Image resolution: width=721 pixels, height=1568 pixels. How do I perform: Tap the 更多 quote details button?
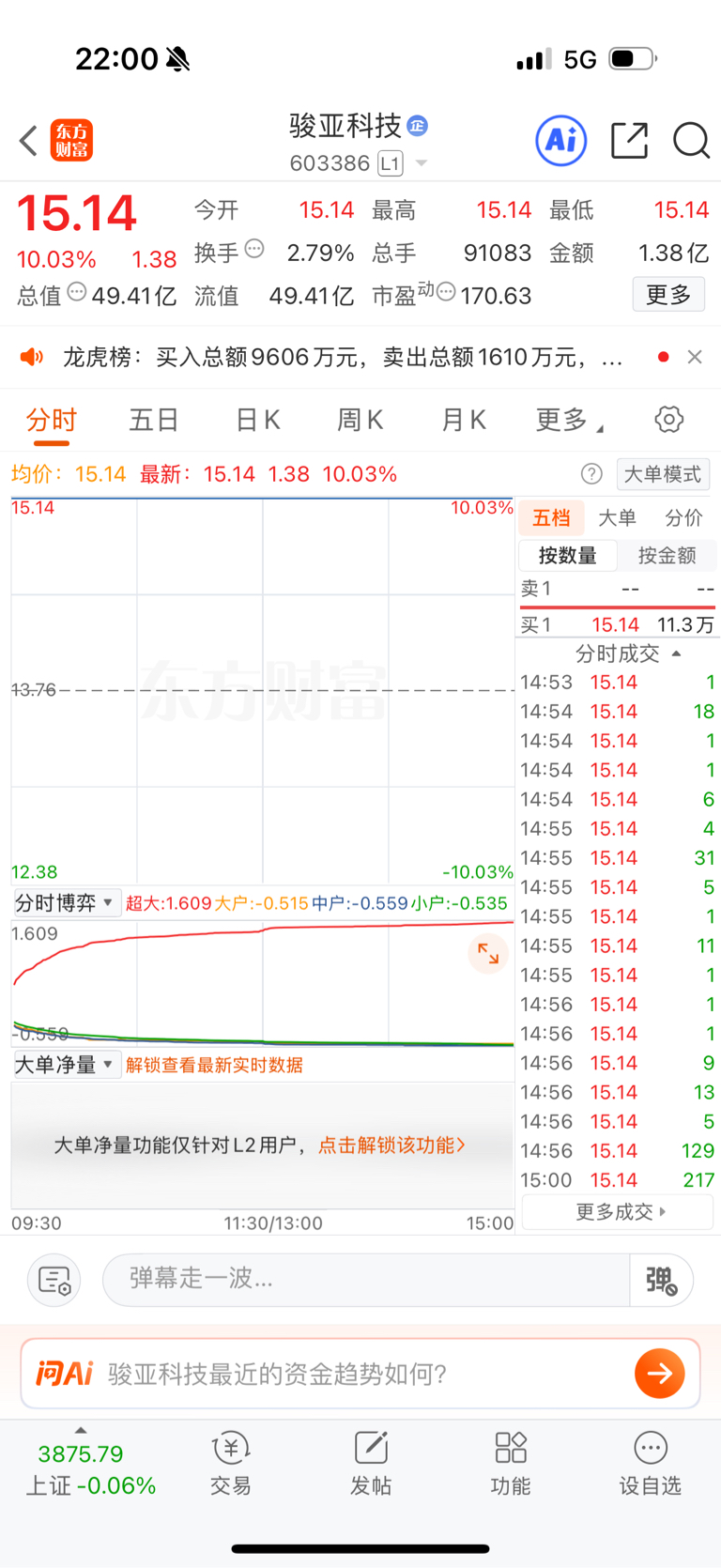[668, 295]
